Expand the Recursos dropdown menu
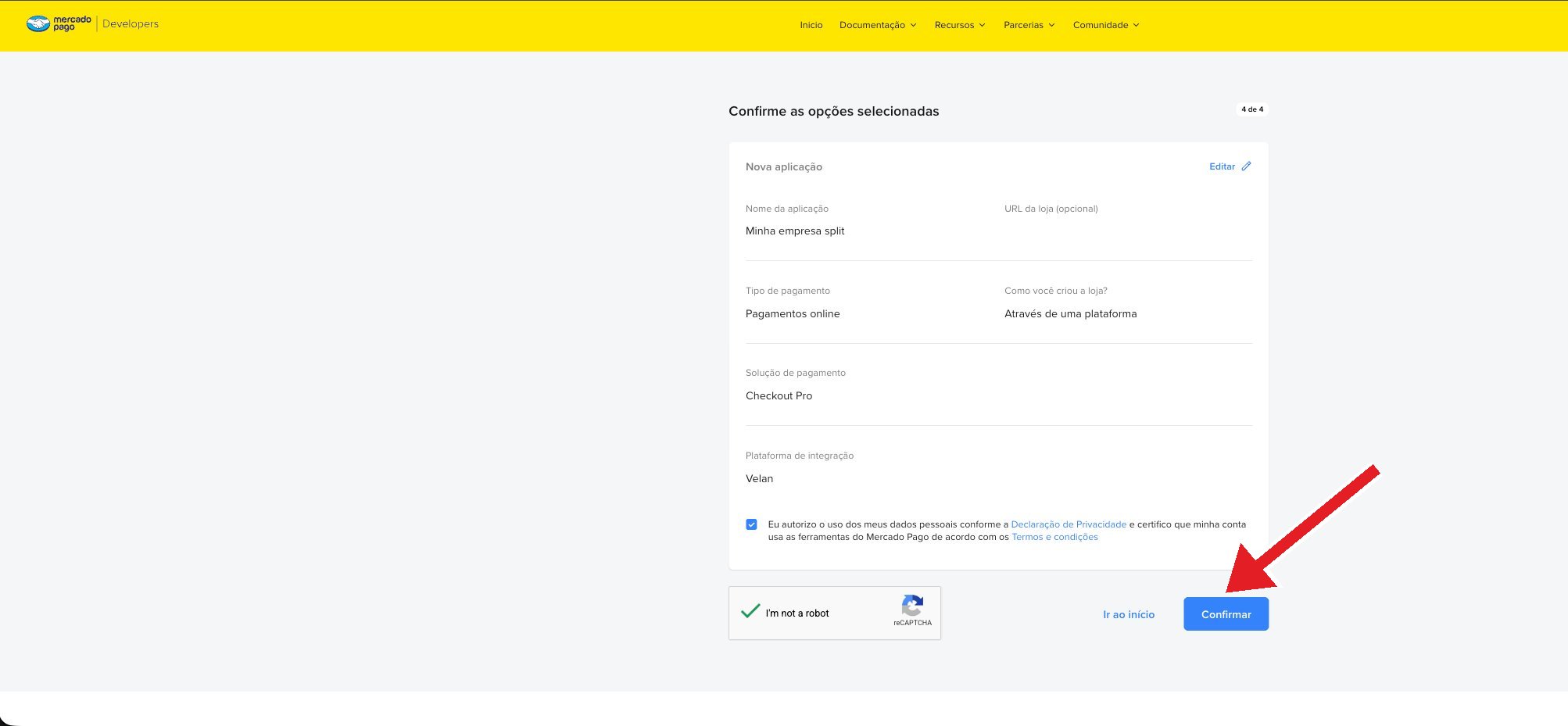 click(960, 25)
